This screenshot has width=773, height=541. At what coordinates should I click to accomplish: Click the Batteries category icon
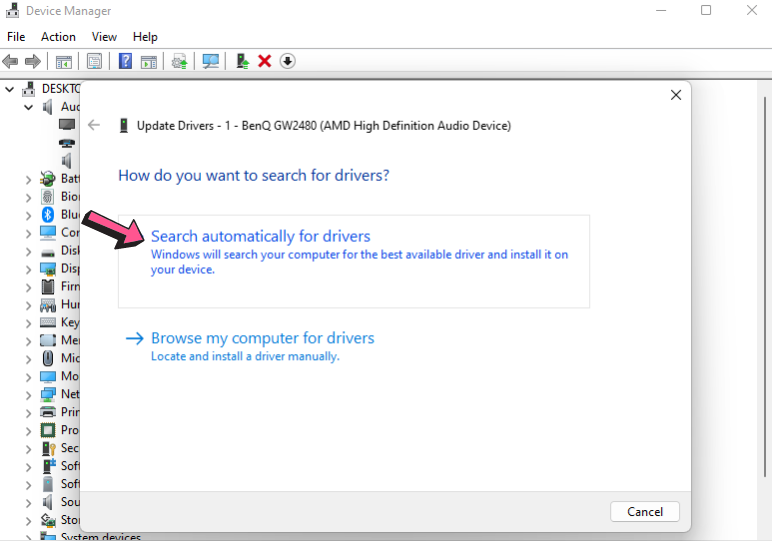[x=48, y=179]
